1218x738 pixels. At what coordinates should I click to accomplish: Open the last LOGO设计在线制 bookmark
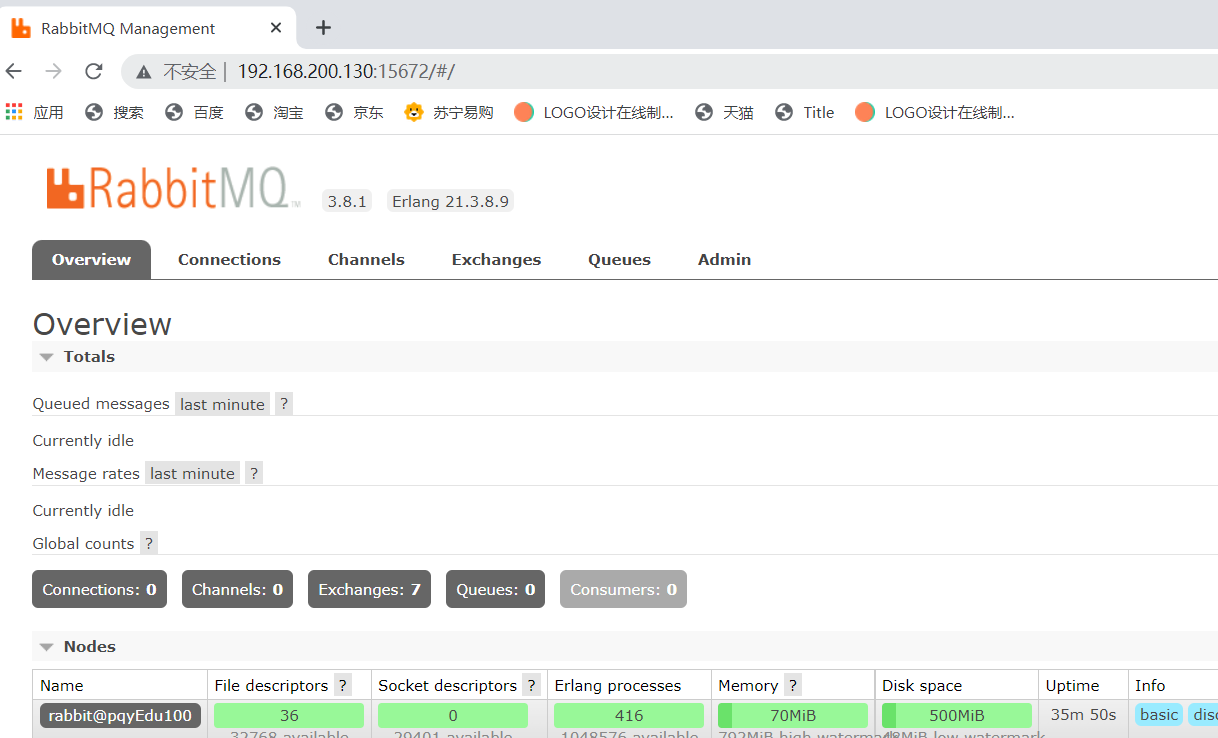click(x=935, y=112)
